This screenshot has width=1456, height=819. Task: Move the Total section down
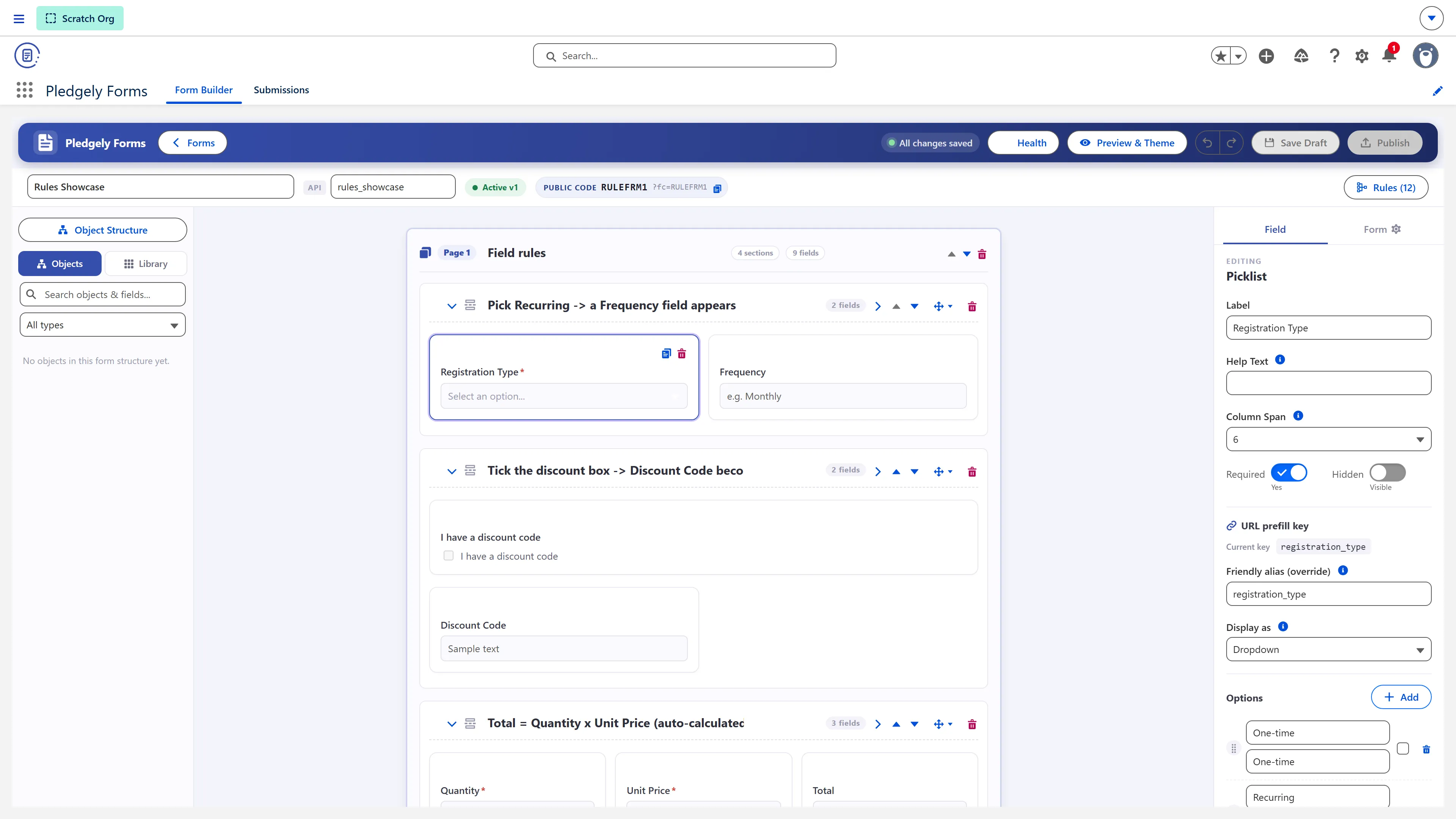[x=914, y=725]
